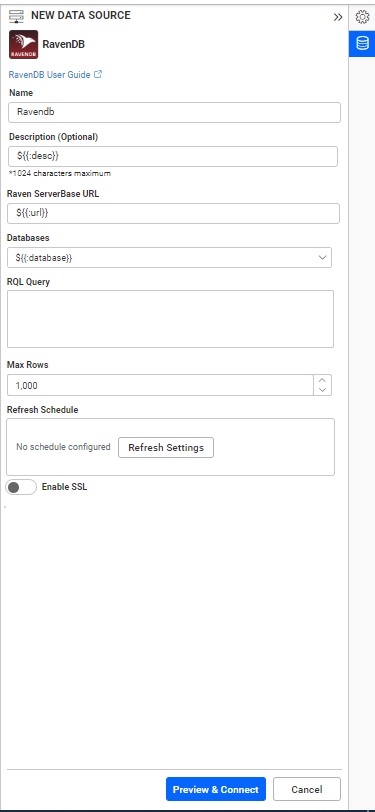Image resolution: width=375 pixels, height=812 pixels.
Task: Click the Raven ServerBase URL field
Action: pyautogui.click(x=174, y=213)
